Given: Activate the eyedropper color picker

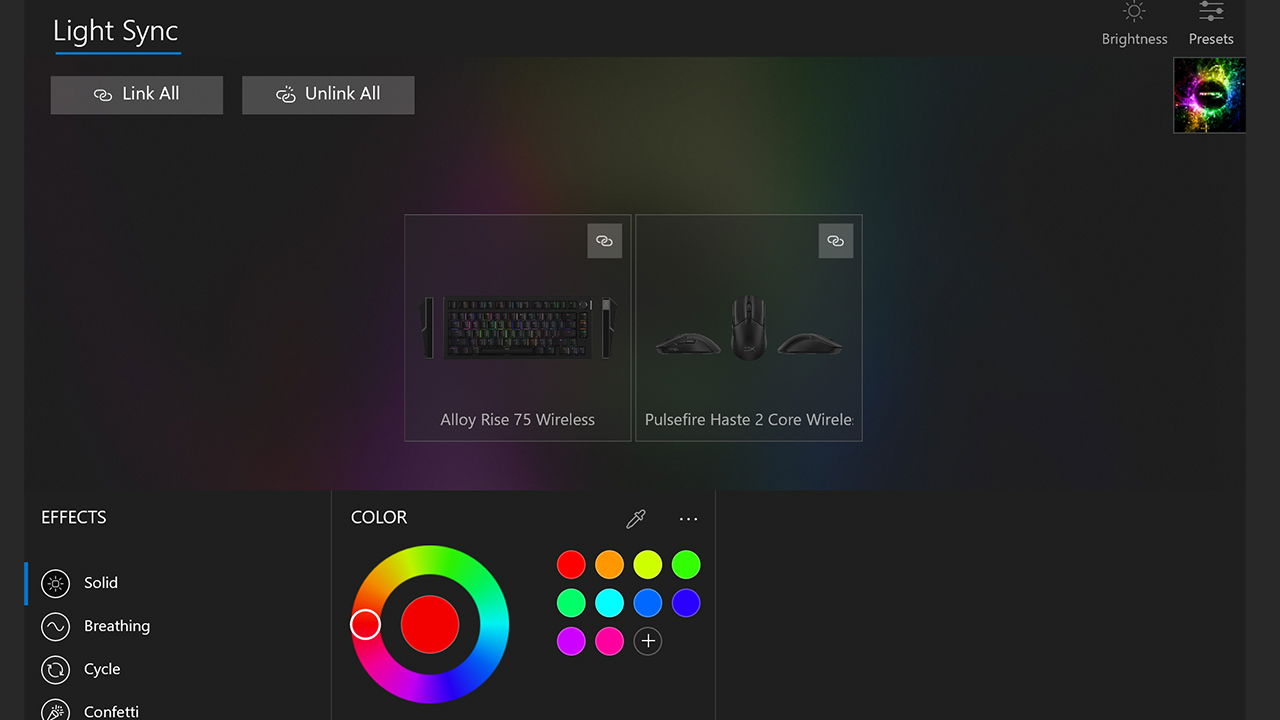Looking at the screenshot, I should point(635,518).
